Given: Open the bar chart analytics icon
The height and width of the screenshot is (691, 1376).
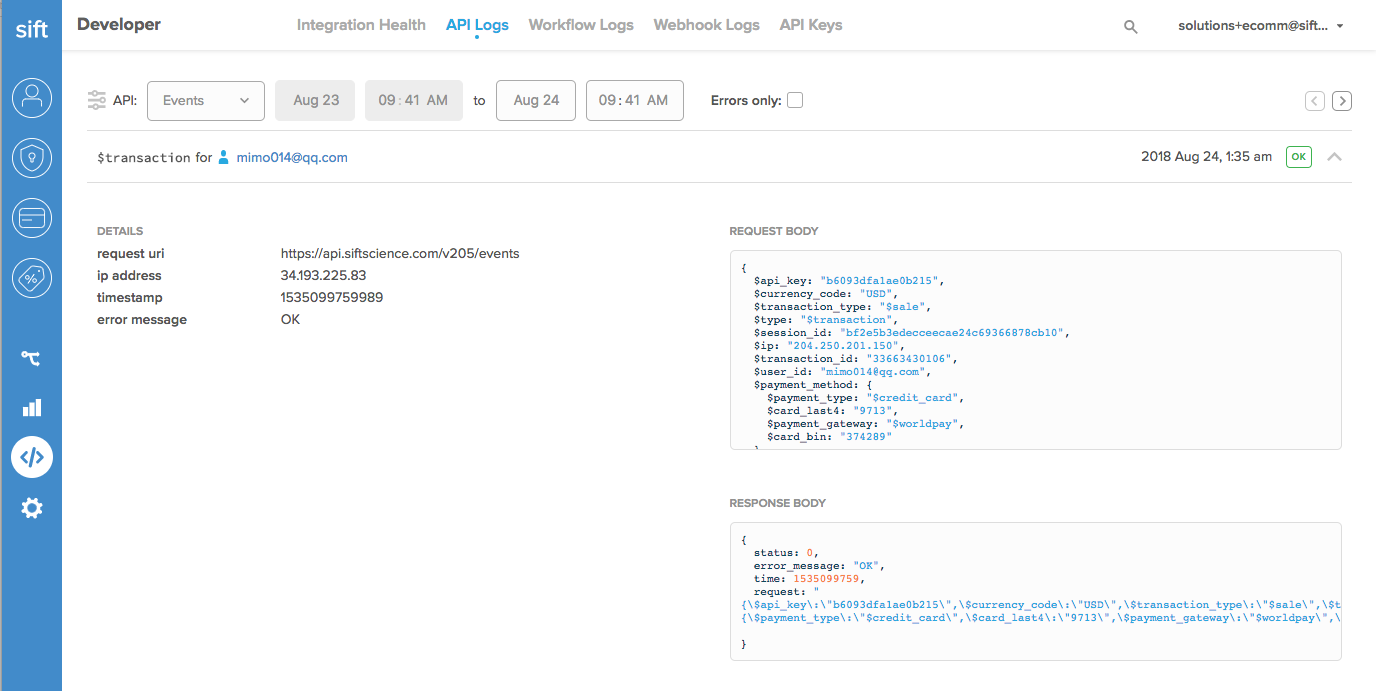Looking at the screenshot, I should tap(31, 407).
